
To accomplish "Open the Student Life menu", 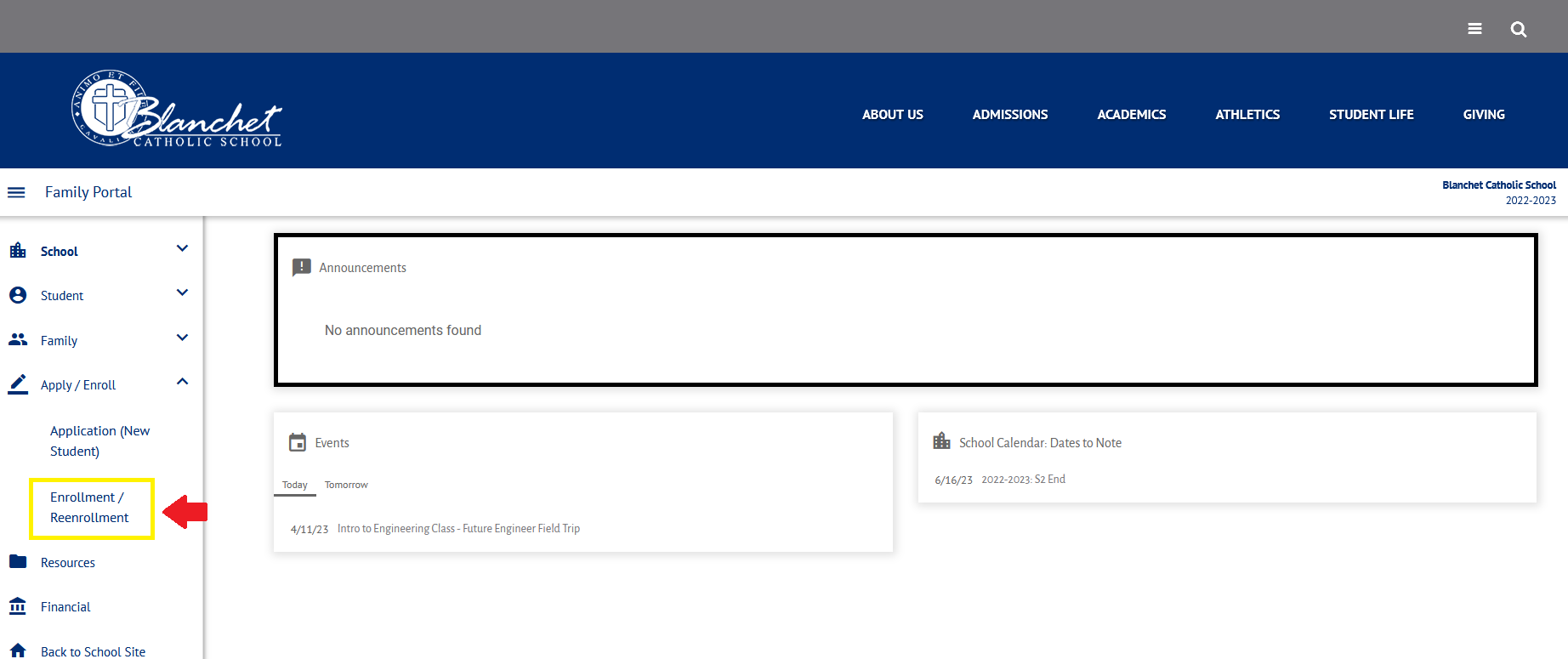I will pos(1372,115).
